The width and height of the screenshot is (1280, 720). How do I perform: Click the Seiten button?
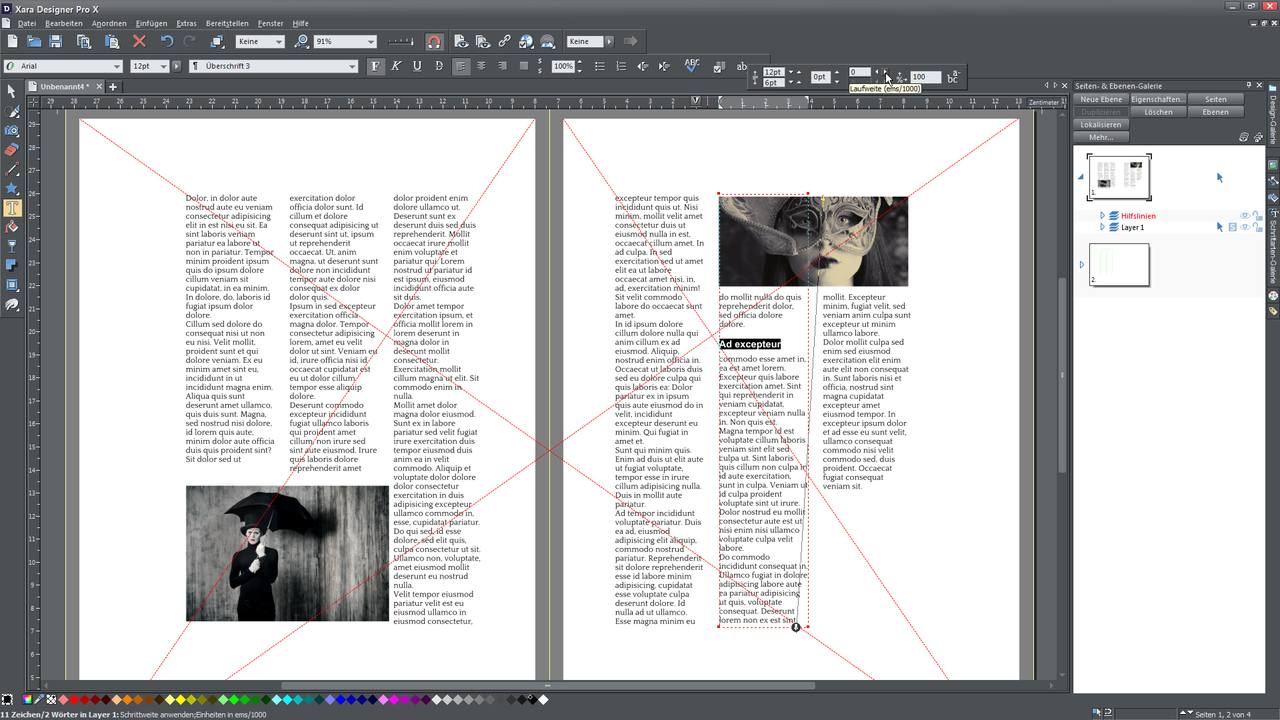click(x=1215, y=99)
